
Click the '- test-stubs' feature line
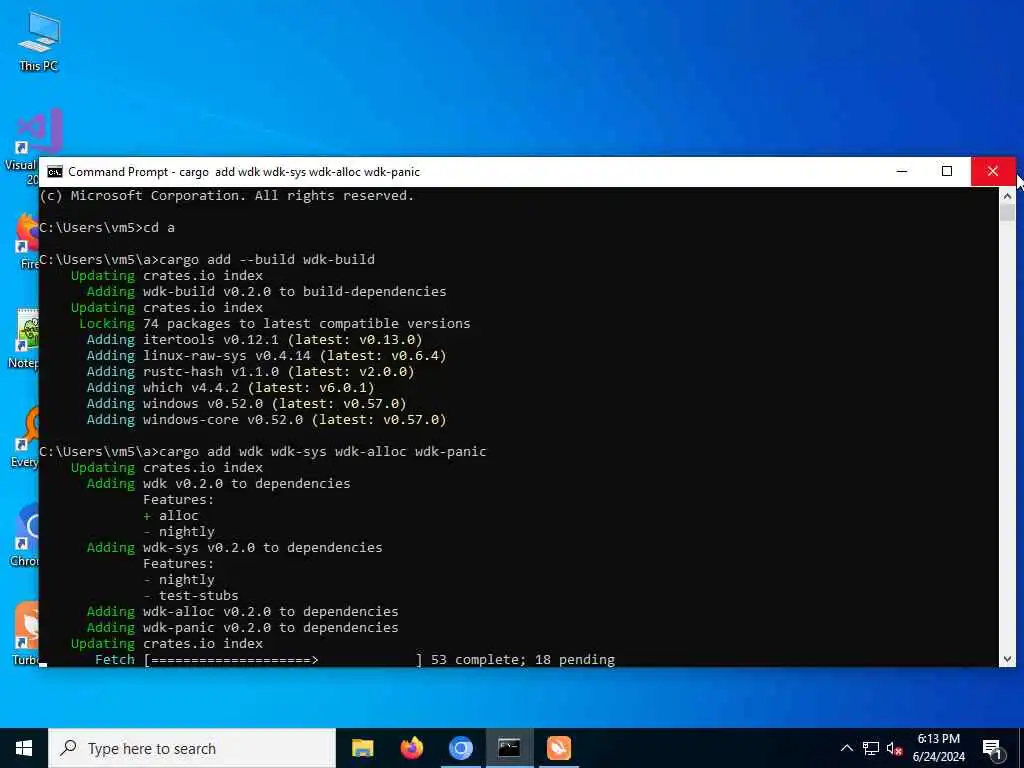coord(191,596)
